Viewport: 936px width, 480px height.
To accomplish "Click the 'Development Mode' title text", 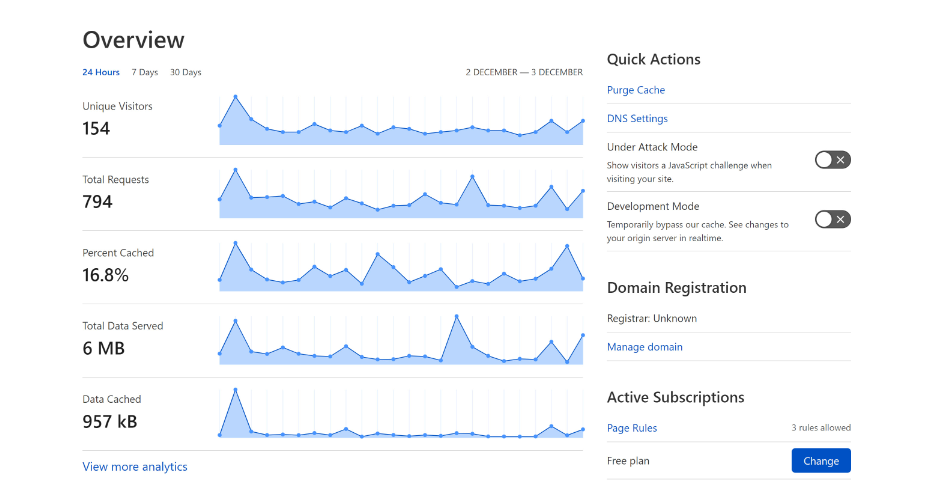I will 653,207.
